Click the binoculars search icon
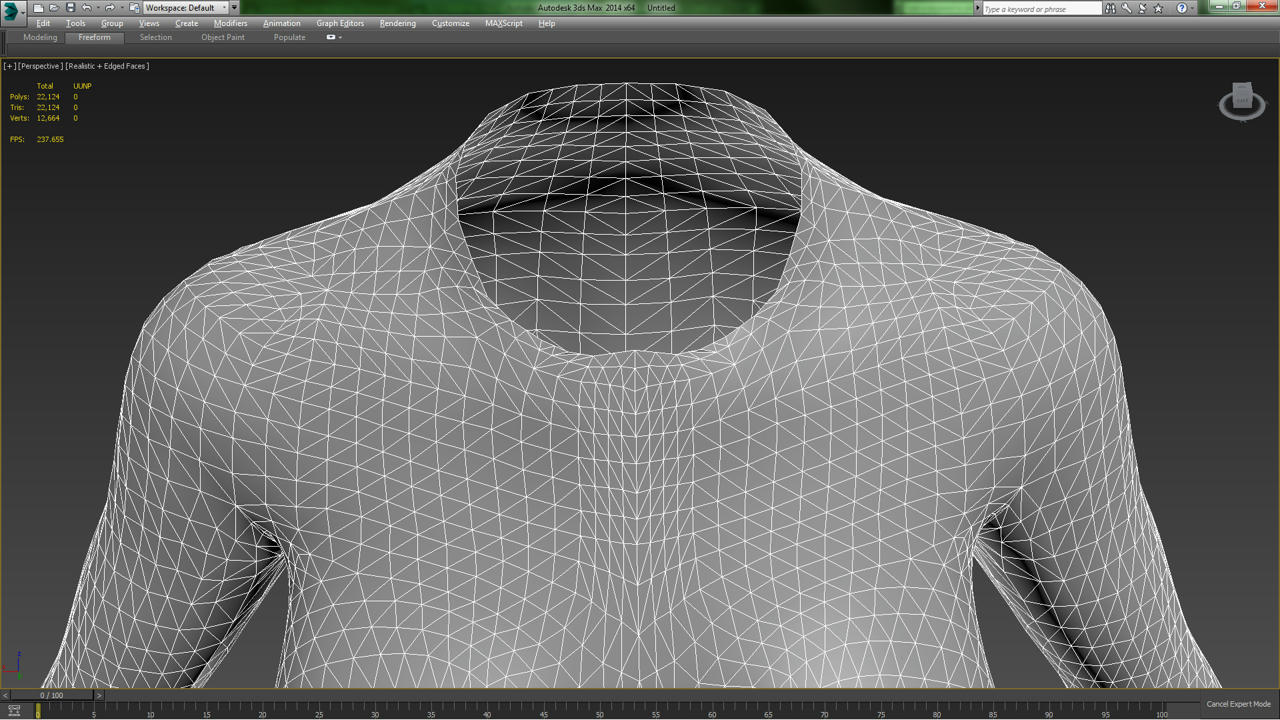 (x=1110, y=8)
